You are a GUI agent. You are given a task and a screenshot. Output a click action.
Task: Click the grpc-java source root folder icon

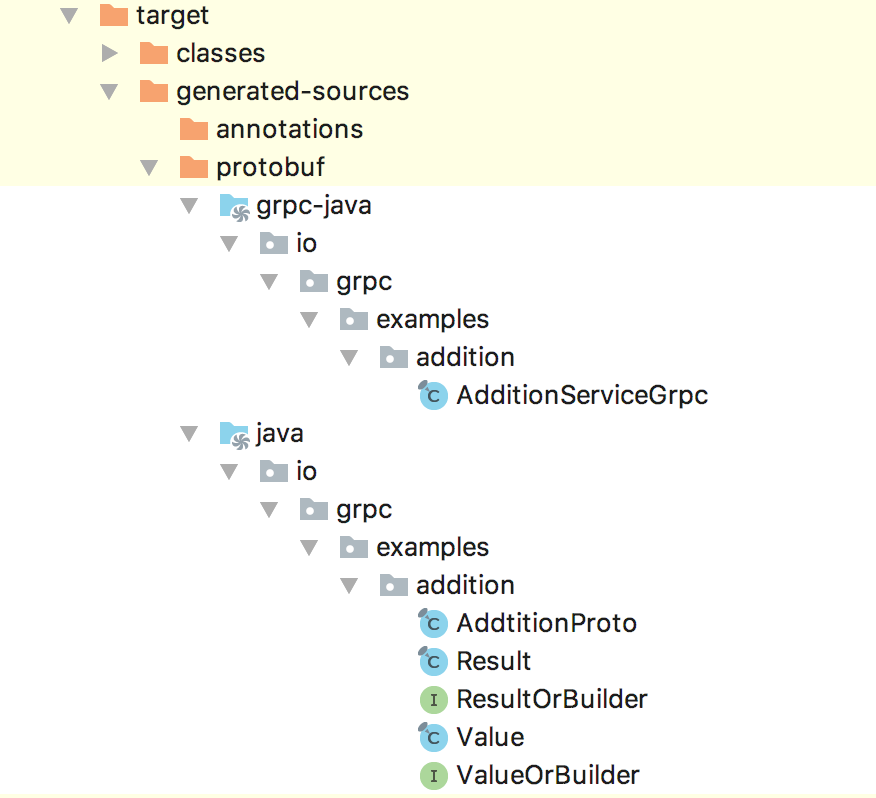coord(233,206)
